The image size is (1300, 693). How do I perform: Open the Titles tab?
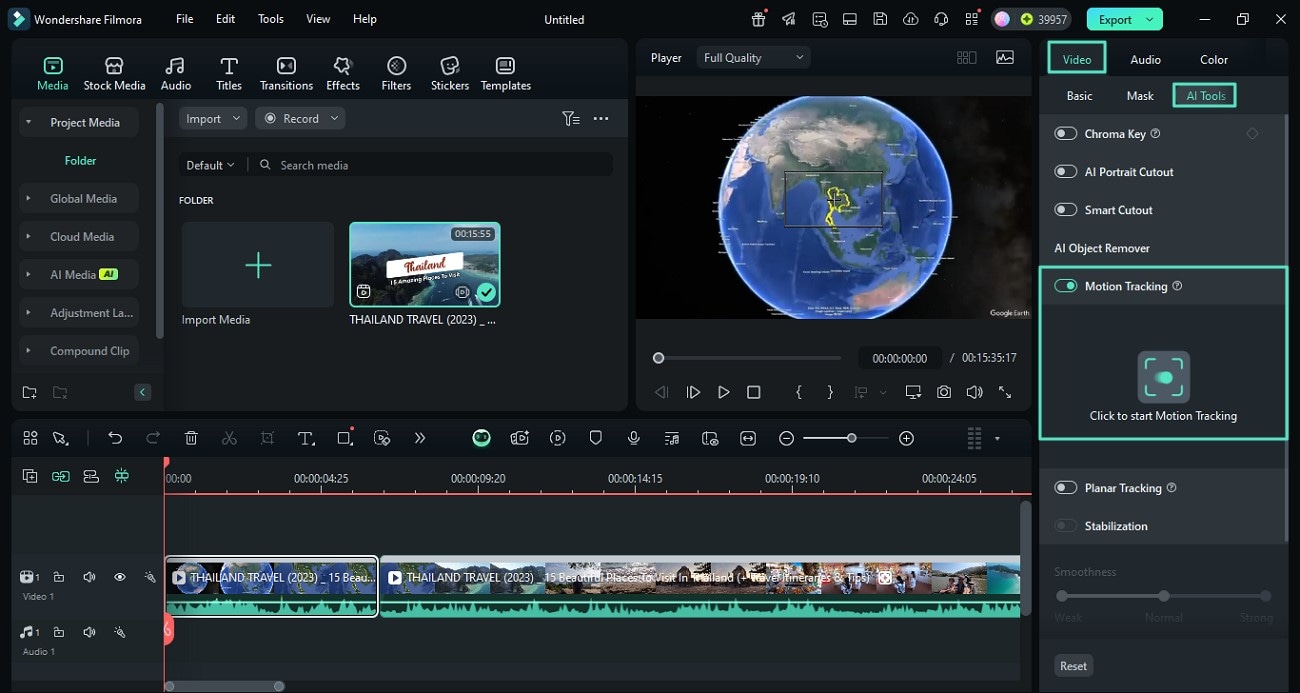229,74
